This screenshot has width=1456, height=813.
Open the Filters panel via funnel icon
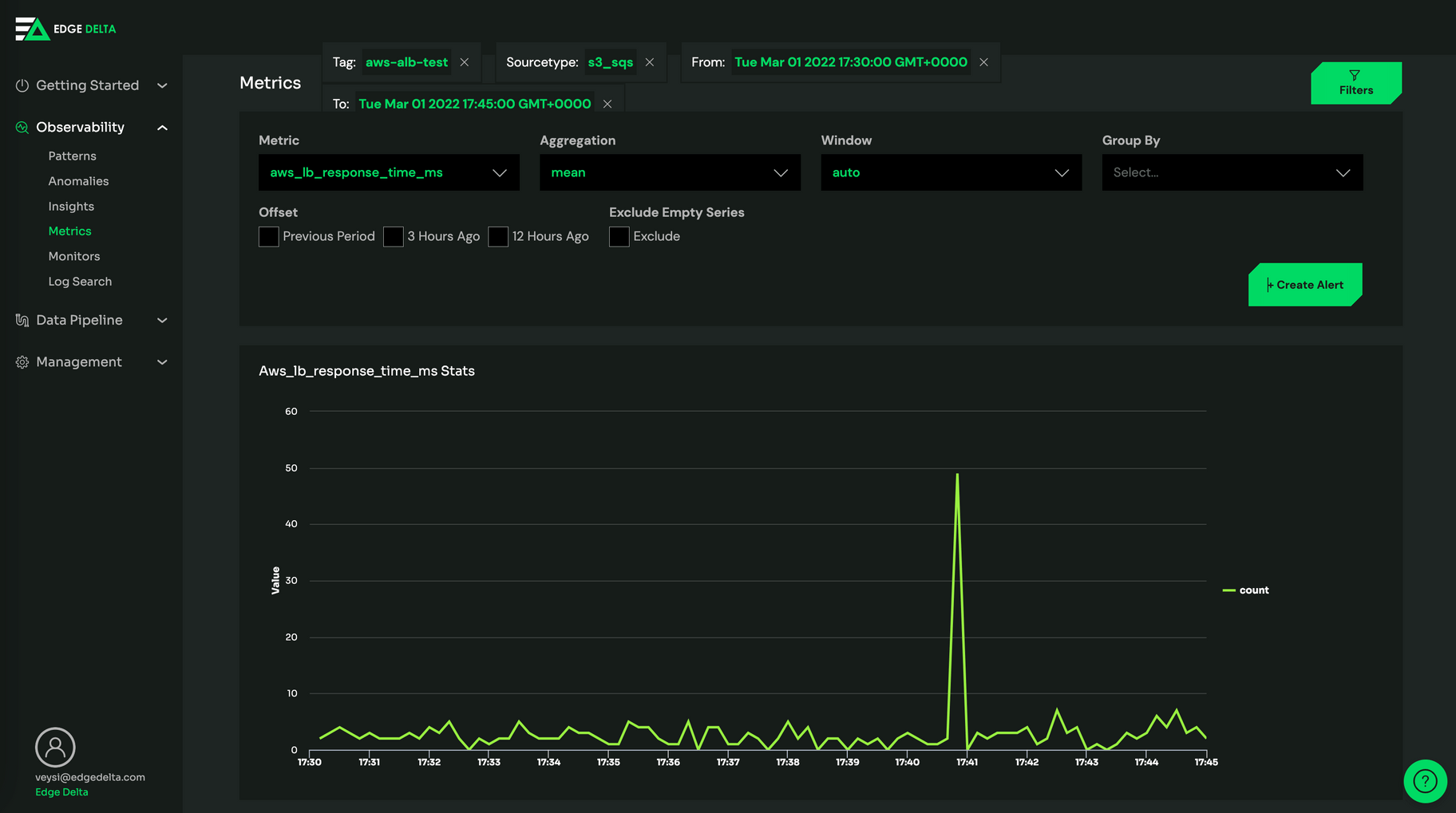click(x=1355, y=76)
